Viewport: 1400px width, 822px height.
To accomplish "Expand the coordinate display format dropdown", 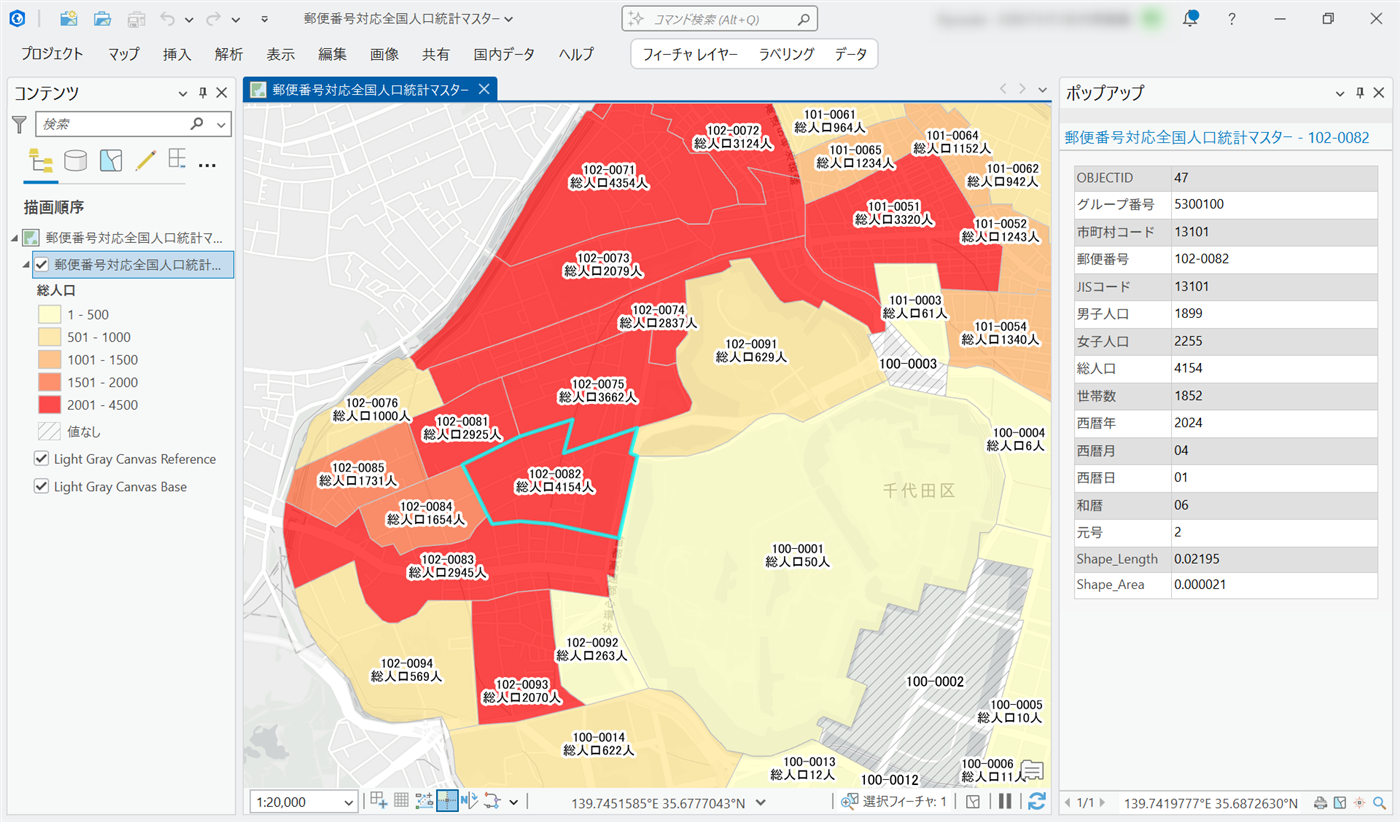I will pos(761,802).
